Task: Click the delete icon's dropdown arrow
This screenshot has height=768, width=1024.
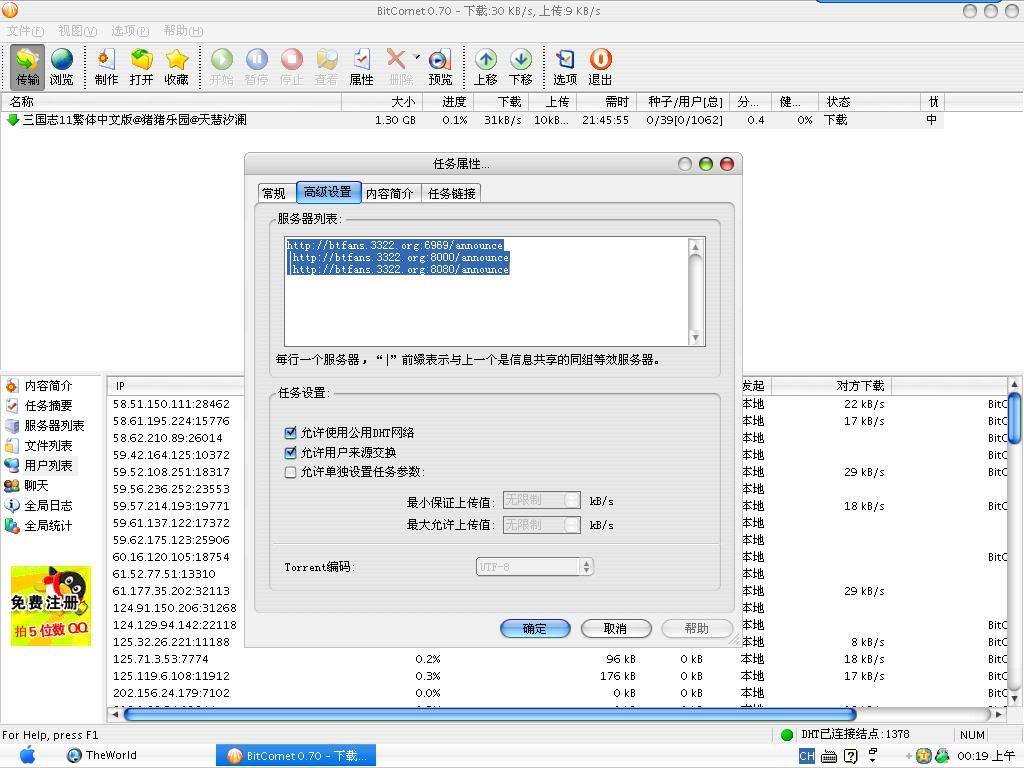Action: click(417, 57)
